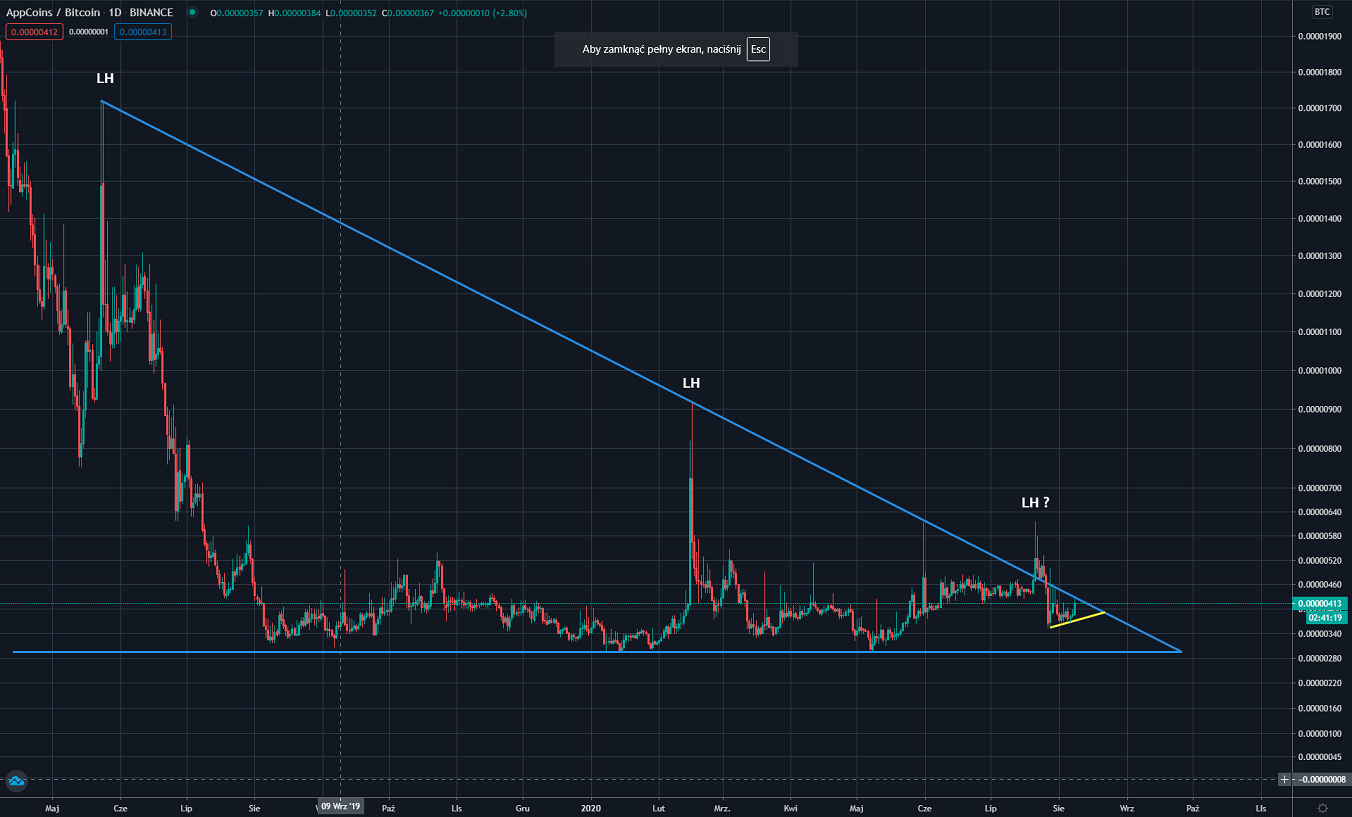The height and width of the screenshot is (817, 1352).
Task: Click the open value 0.00000357
Action: [241, 12]
